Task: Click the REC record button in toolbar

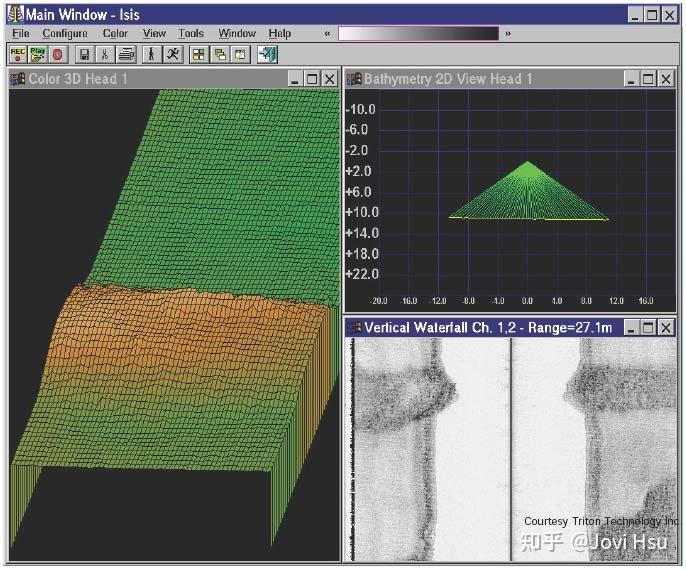Action: coord(18,54)
